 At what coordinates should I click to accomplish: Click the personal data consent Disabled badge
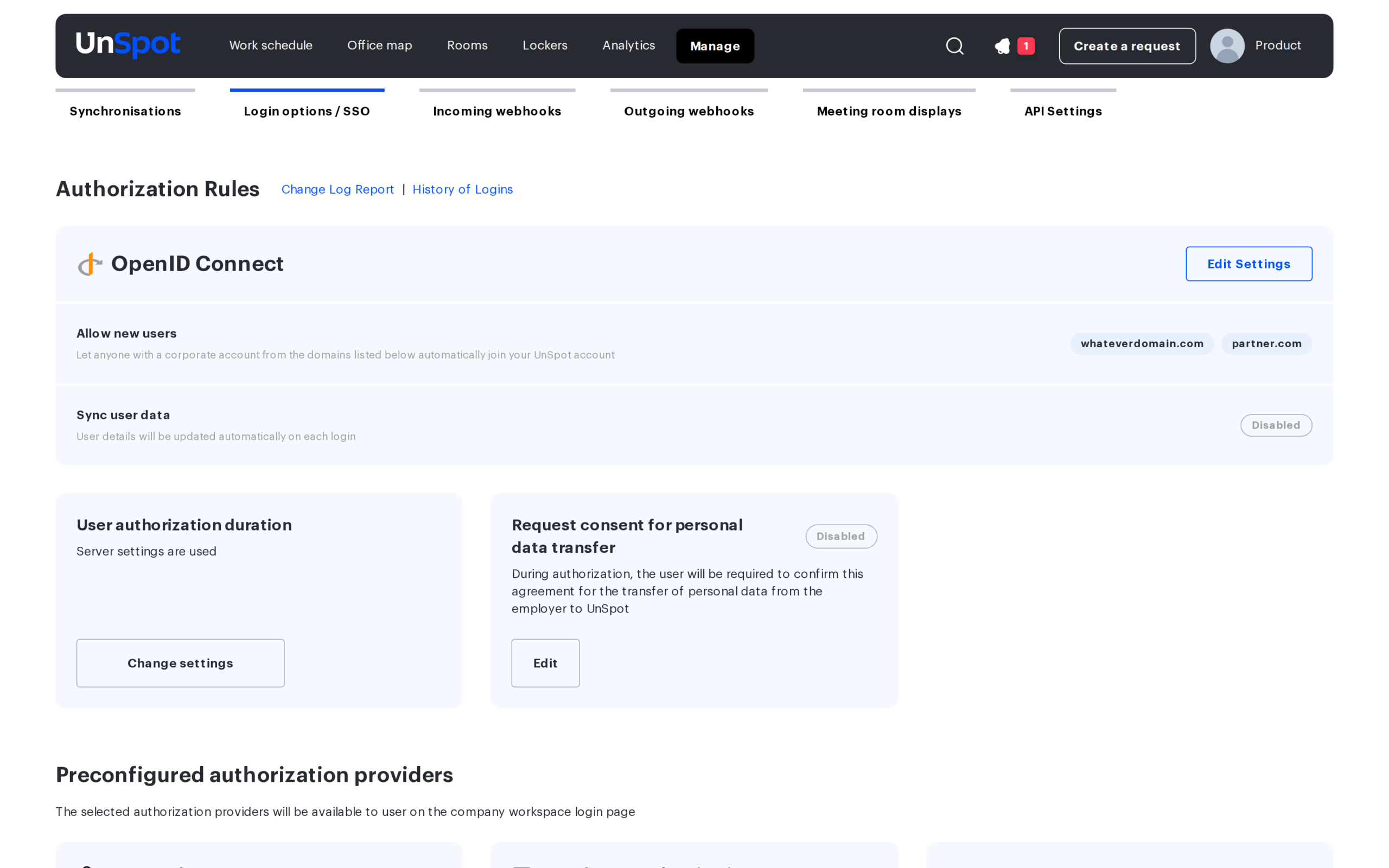(x=841, y=536)
